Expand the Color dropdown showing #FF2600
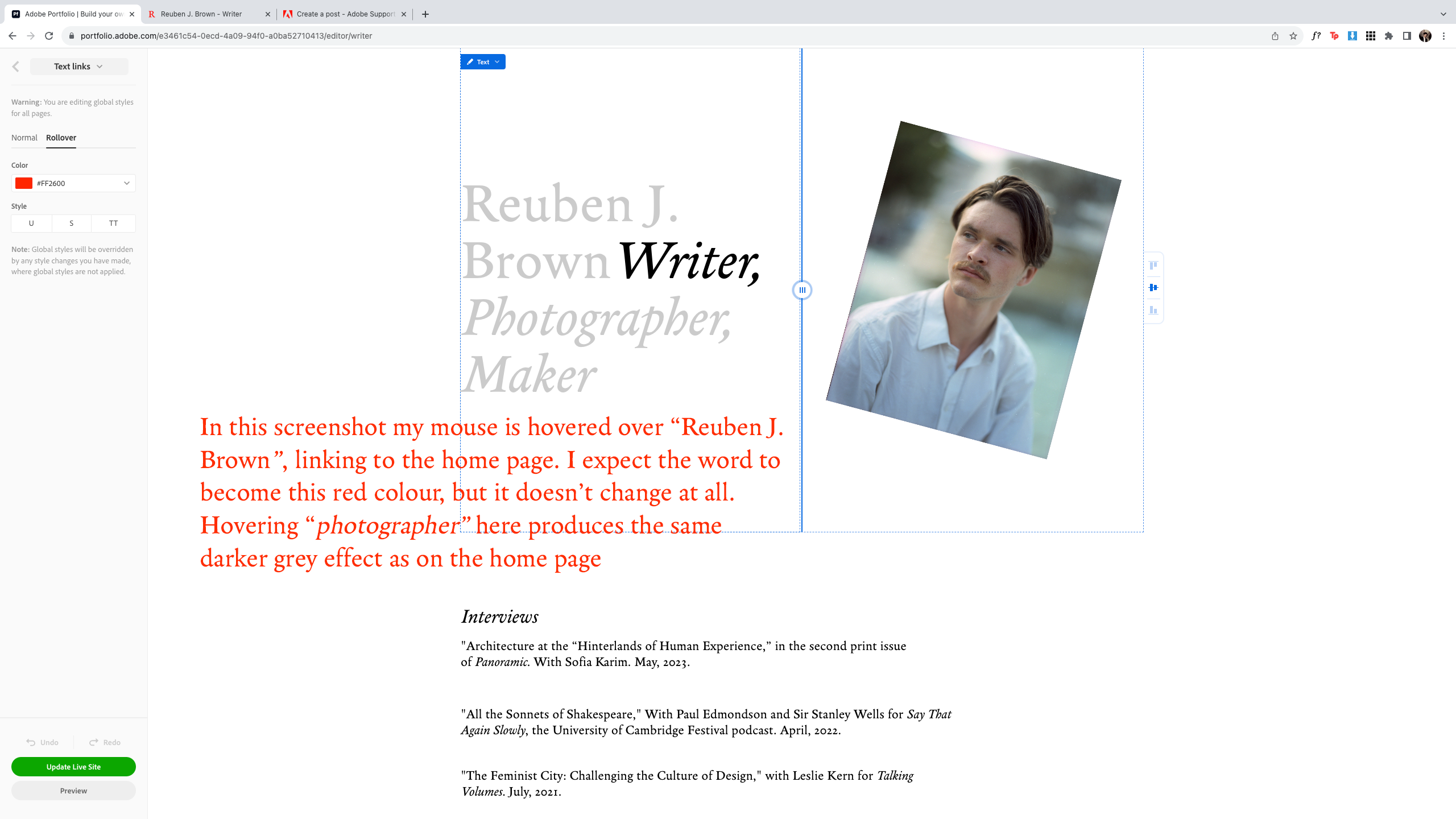 pos(126,183)
